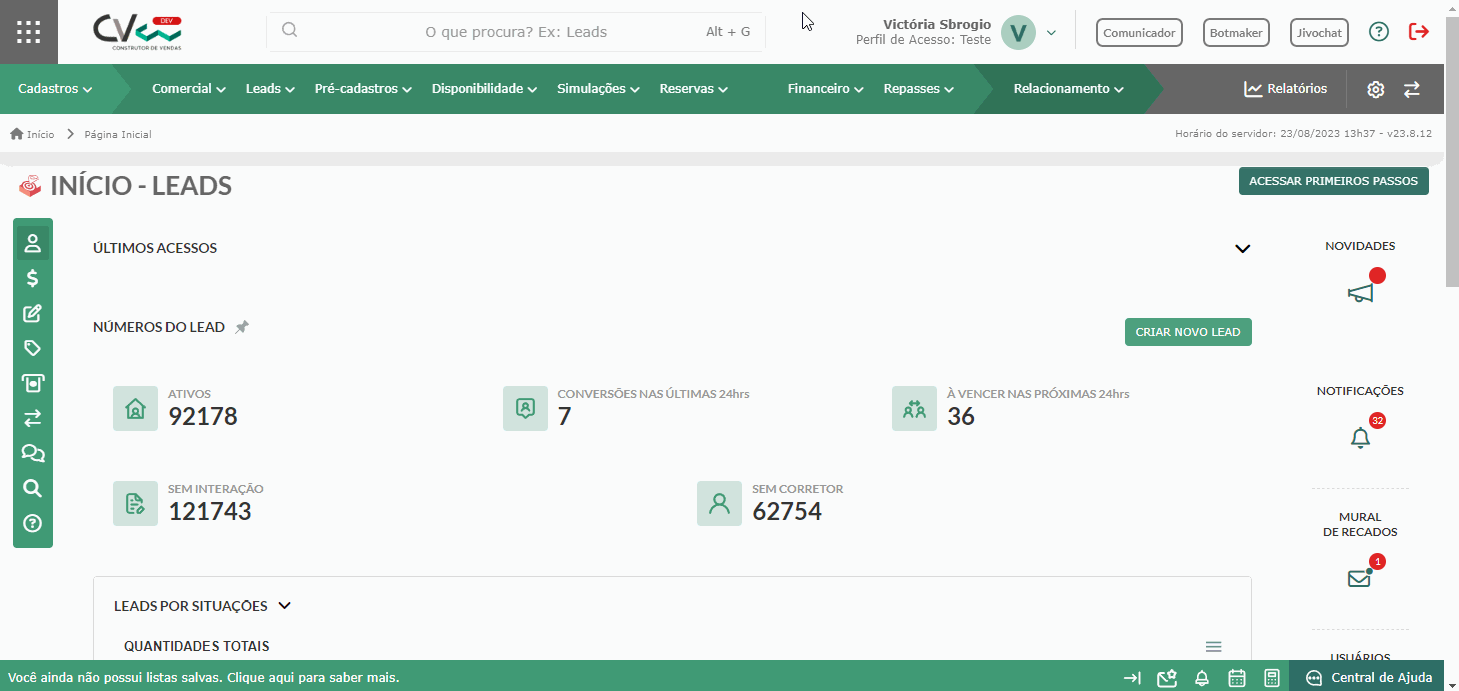Image resolution: width=1459 pixels, height=691 pixels.
Task: Click the search magnifier icon in search bar
Action: click(x=289, y=30)
